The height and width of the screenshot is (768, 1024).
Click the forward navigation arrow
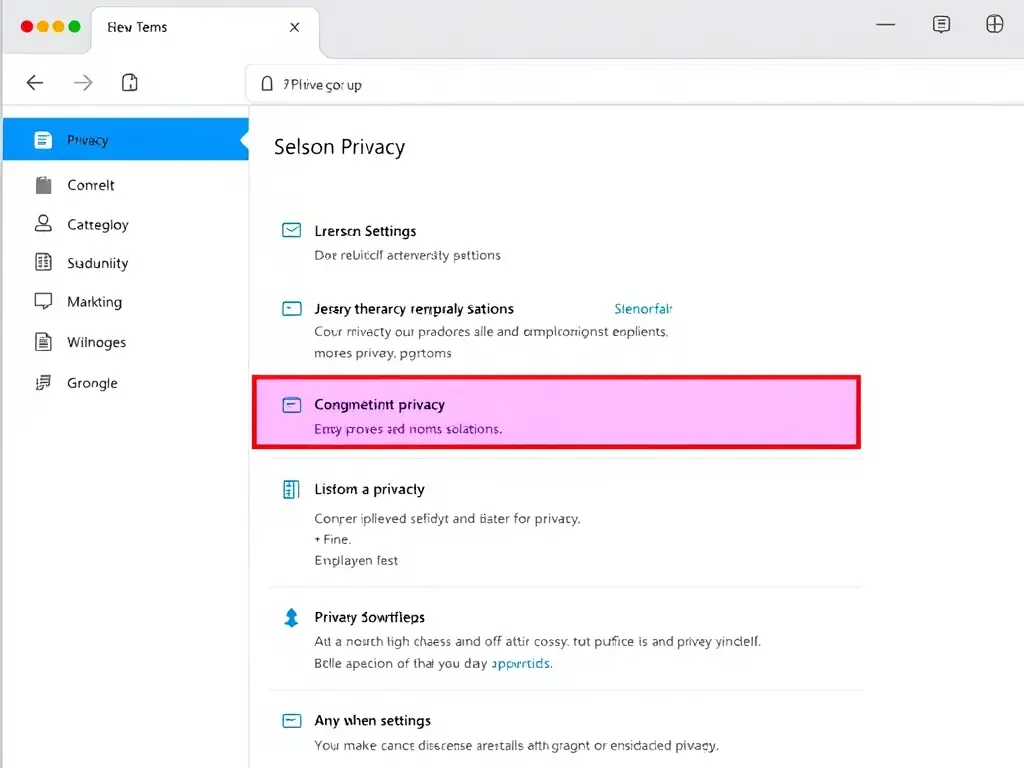tap(83, 84)
